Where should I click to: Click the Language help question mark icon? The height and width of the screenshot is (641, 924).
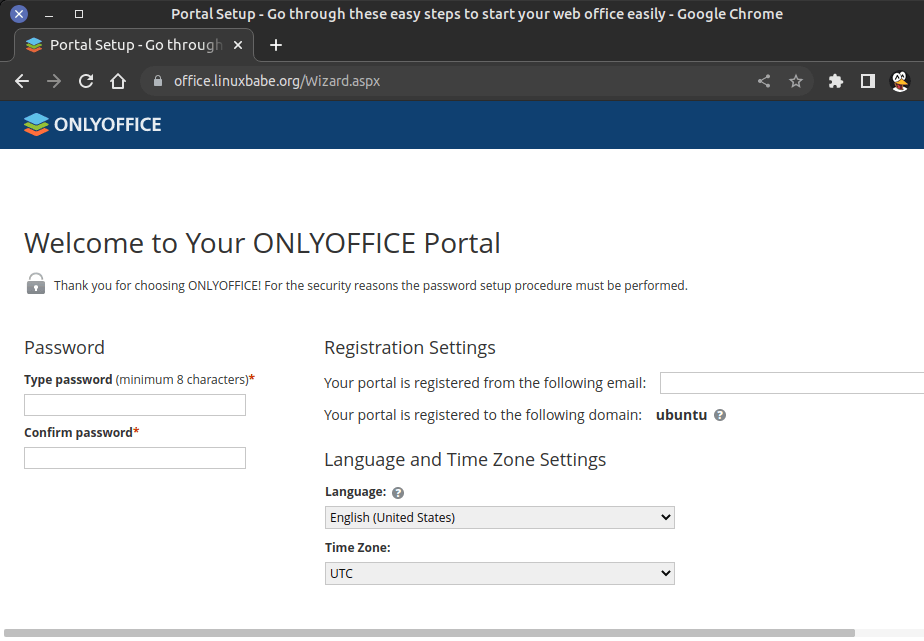pyautogui.click(x=398, y=493)
